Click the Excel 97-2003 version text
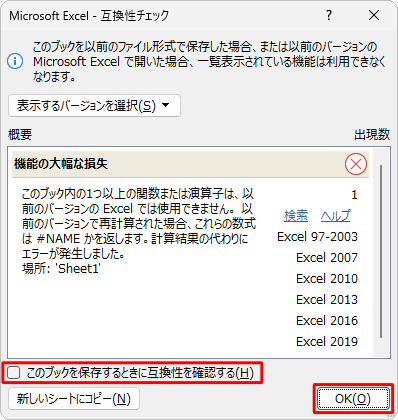Viewport: 398px width, 420px height. (x=317, y=237)
